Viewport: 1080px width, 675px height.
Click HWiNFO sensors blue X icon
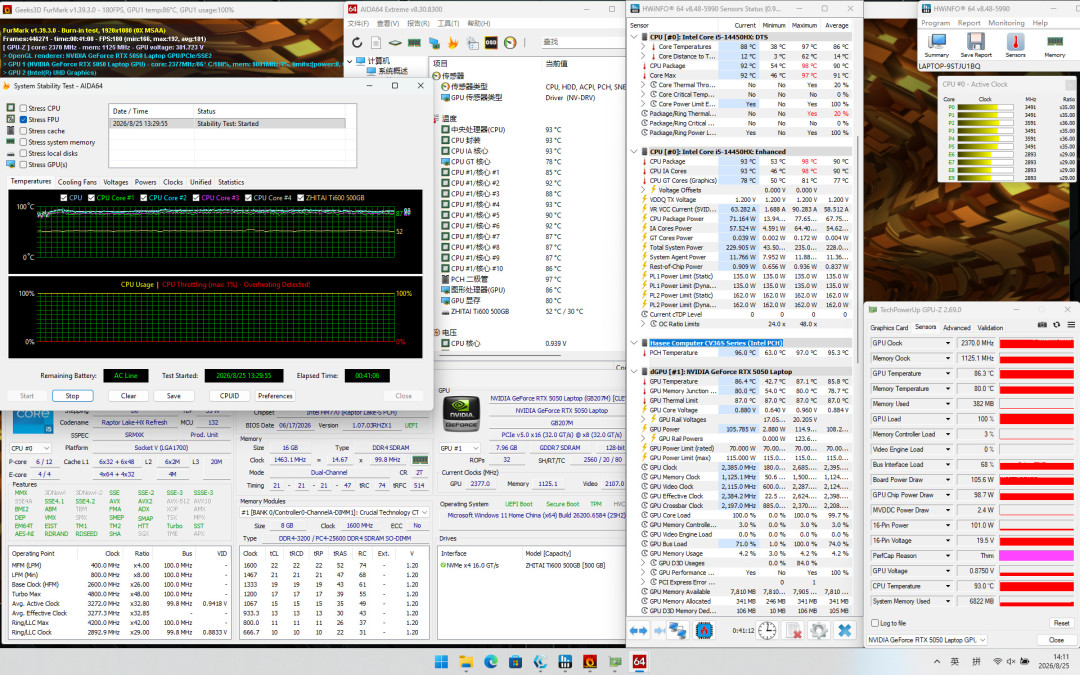(x=844, y=630)
